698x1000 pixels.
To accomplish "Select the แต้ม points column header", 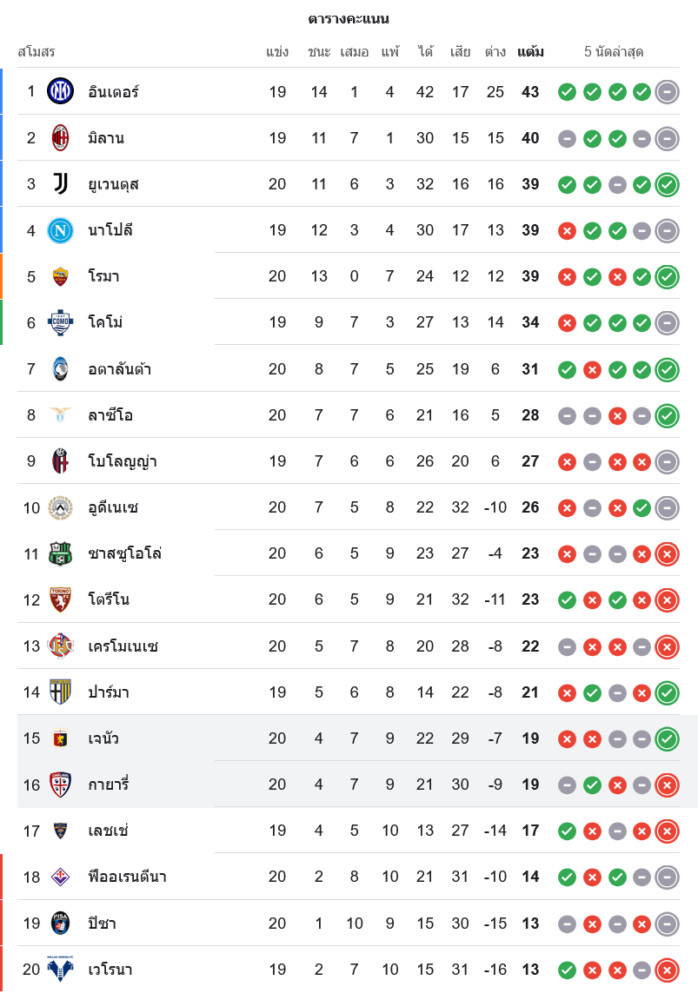I will point(530,51).
